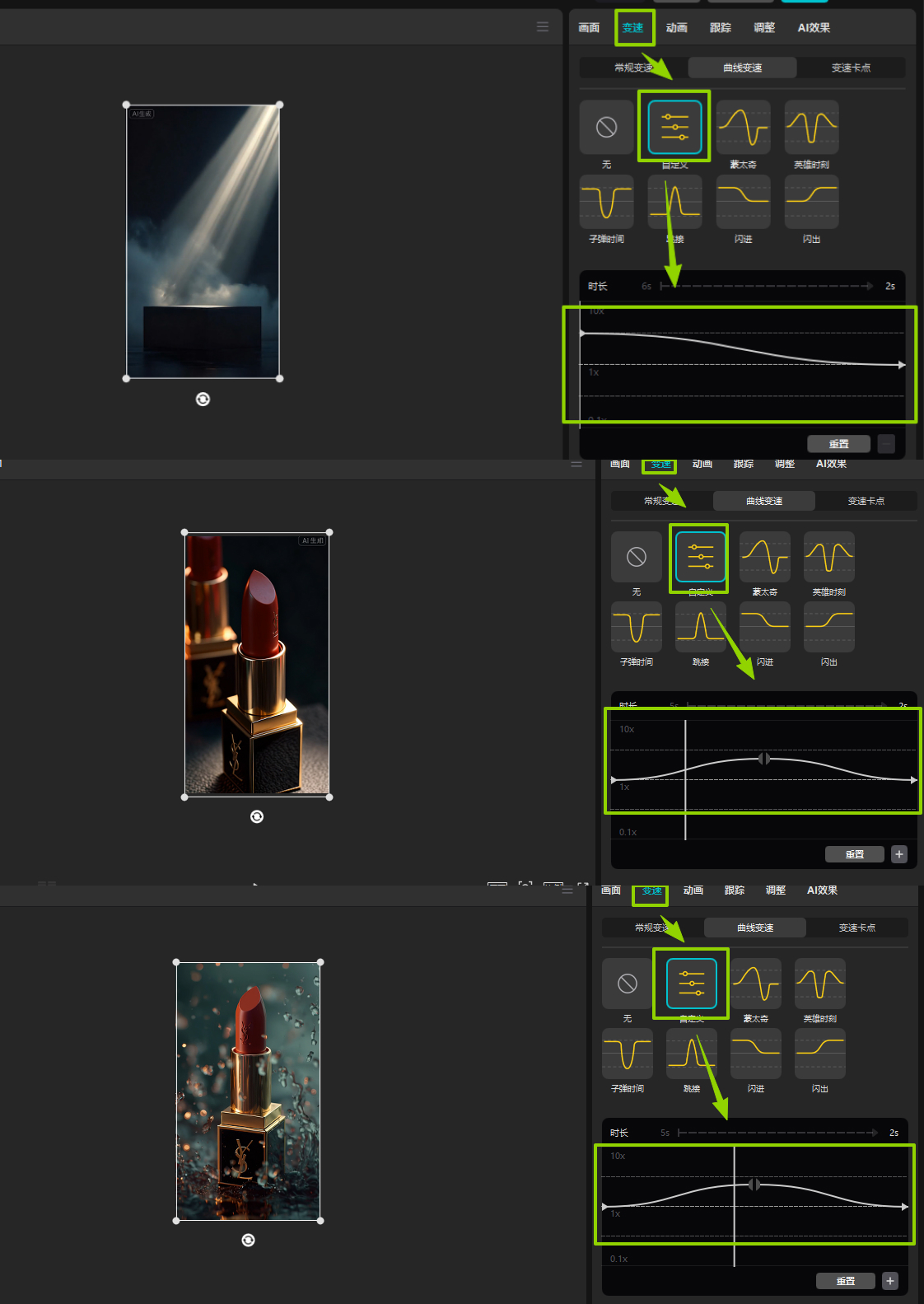This screenshot has width=924, height=1304.
Task: Choose 英雄时刻 preset in topmost speed panel
Action: [x=811, y=128]
